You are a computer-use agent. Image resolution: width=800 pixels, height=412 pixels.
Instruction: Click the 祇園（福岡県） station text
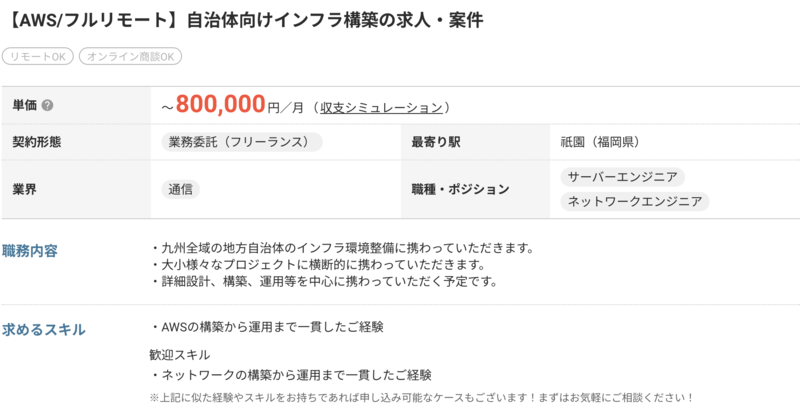click(600, 142)
